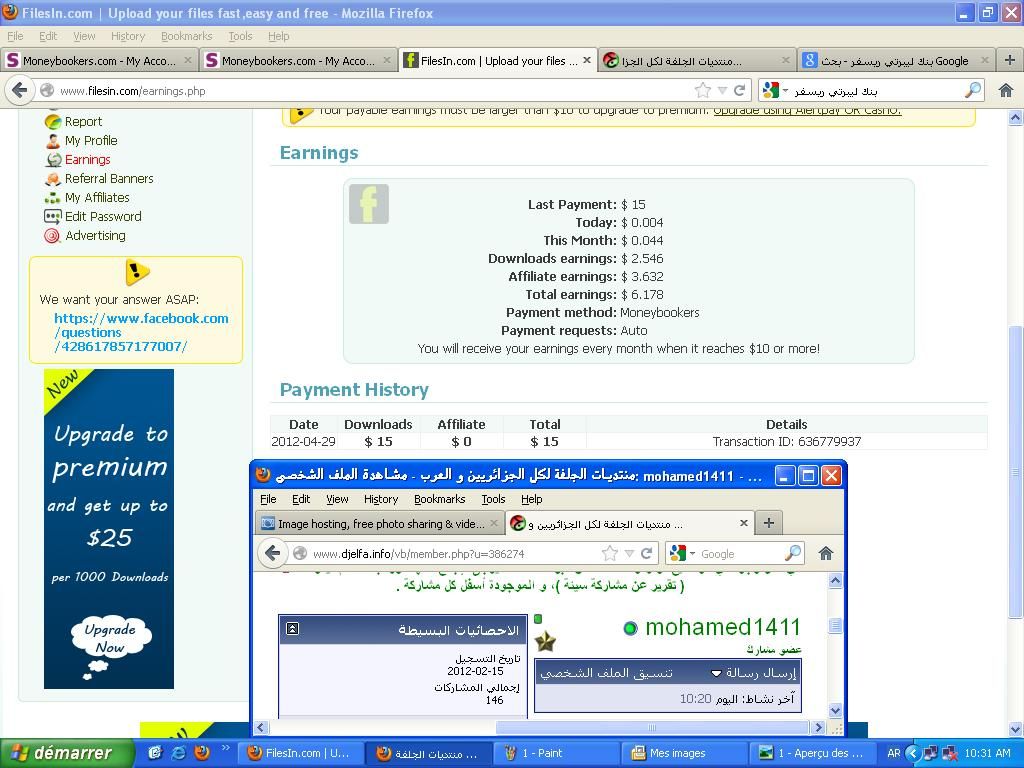1024x768 pixels.
Task: Expand hidden system tray icons arrow
Action: [x=912, y=753]
